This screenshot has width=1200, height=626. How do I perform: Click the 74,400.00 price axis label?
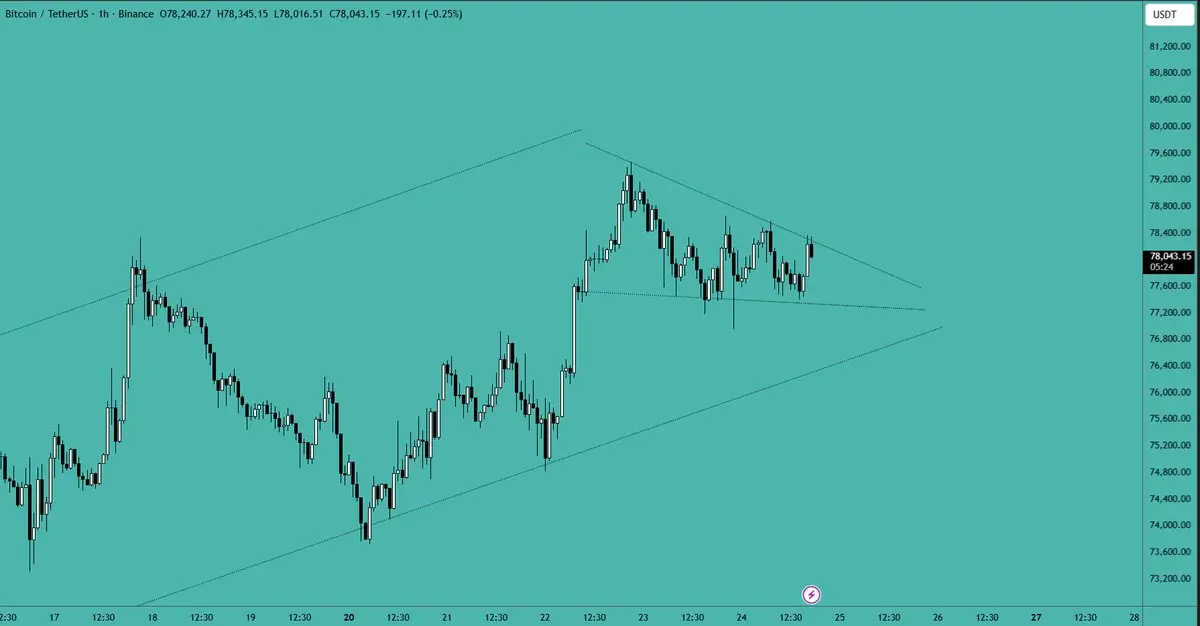coord(1169,499)
